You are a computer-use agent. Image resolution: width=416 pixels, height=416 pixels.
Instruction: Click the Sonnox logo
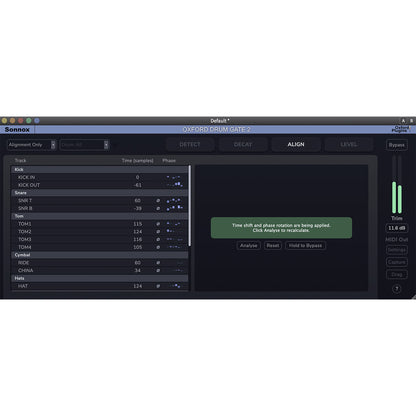[17, 129]
